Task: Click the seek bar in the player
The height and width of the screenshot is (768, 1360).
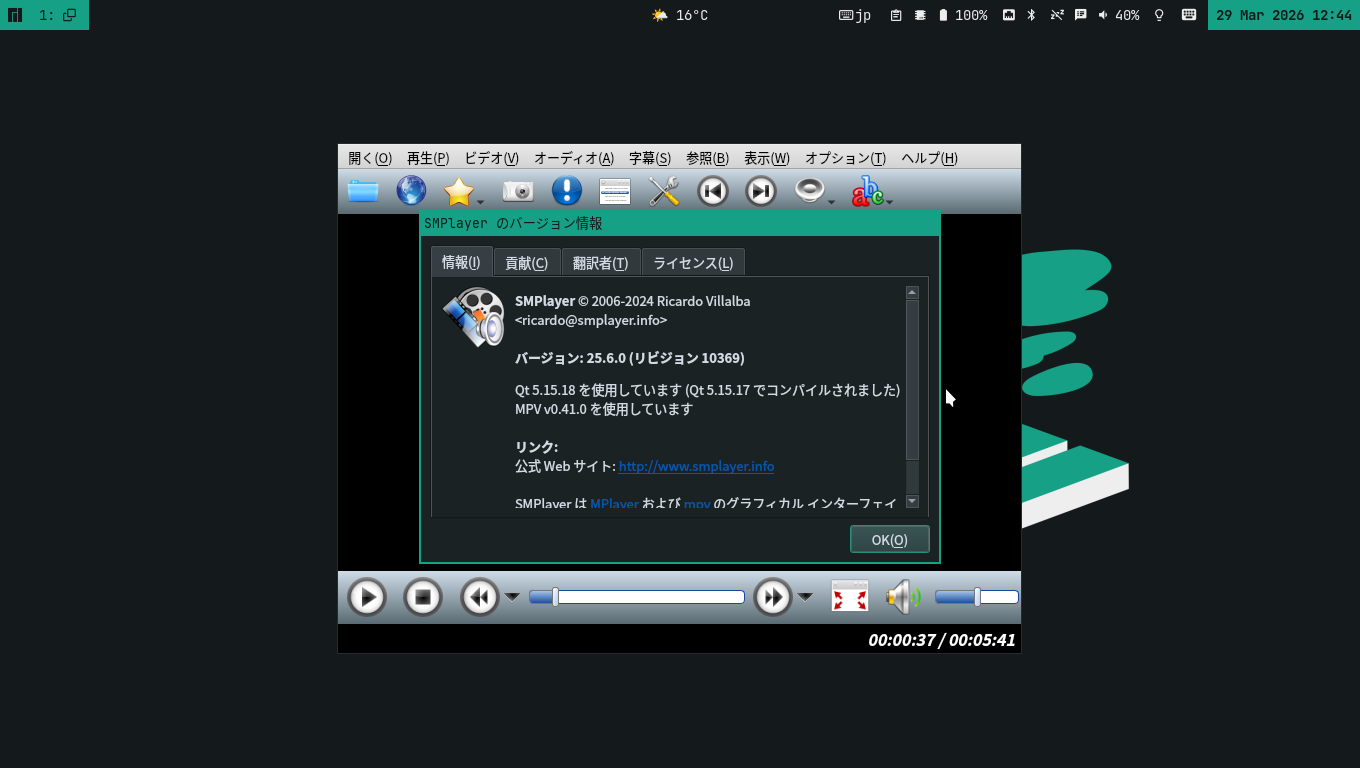Action: click(x=637, y=597)
